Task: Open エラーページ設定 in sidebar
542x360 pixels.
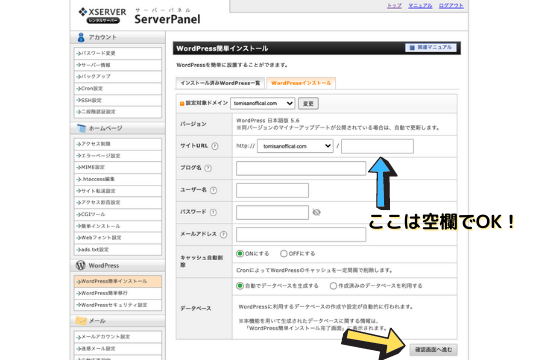Action: click(118, 156)
